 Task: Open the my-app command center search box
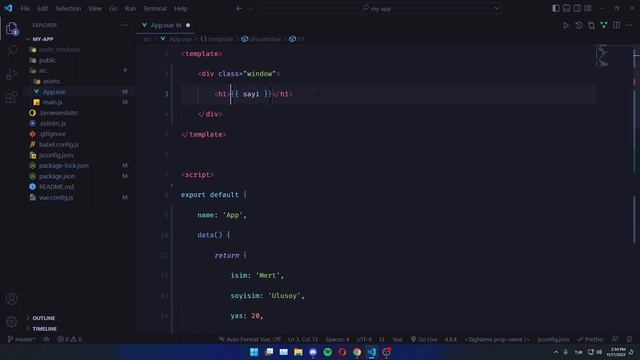pyautogui.click(x=380, y=8)
